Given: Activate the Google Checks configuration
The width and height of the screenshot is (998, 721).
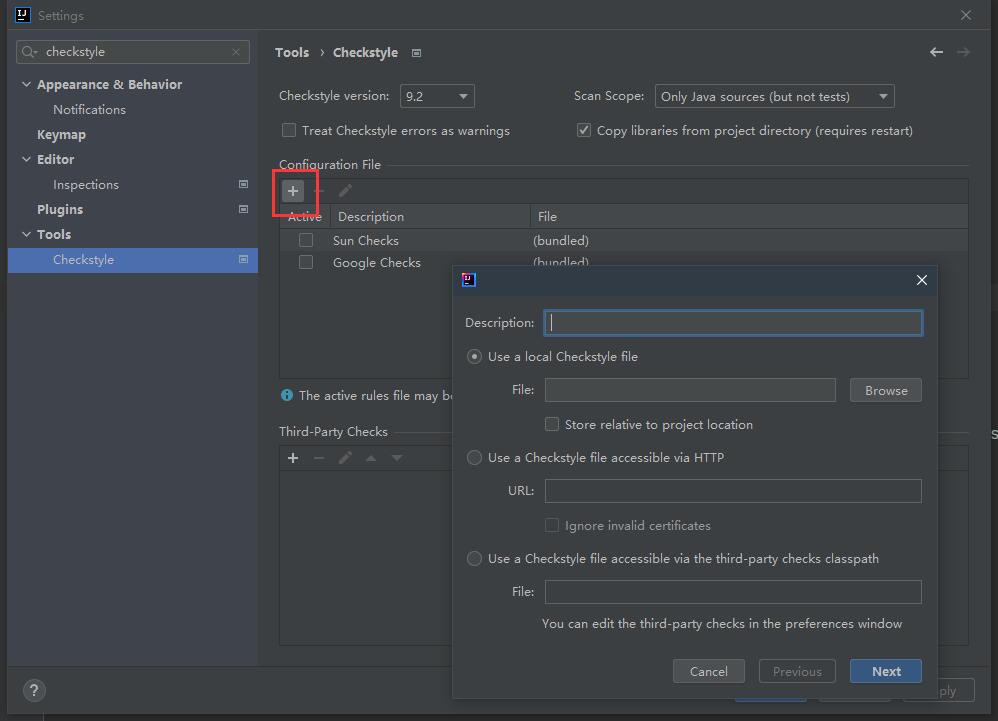Looking at the screenshot, I should point(306,262).
